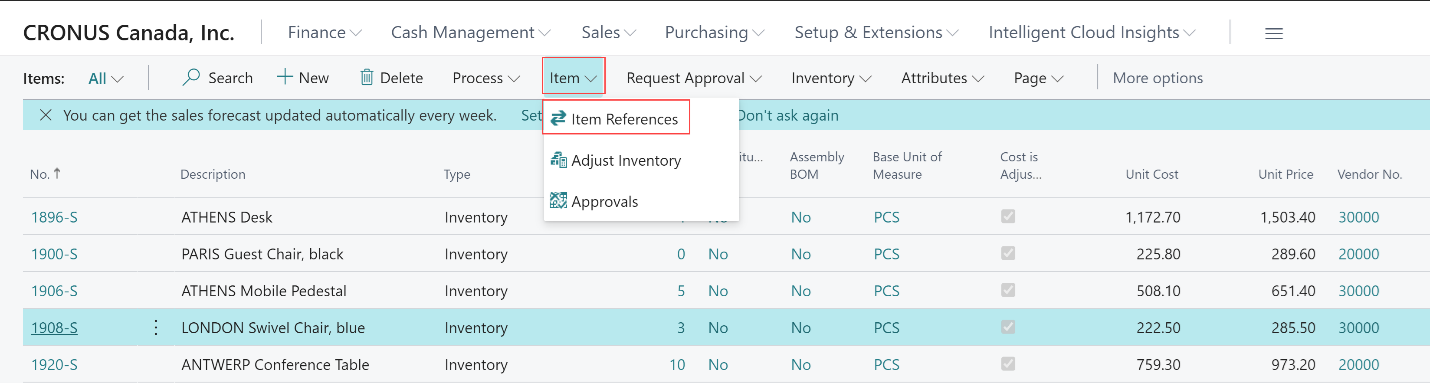Viewport: 1430px width, 383px height.
Task: Click the Adjust Inventory icon
Action: [x=559, y=160]
